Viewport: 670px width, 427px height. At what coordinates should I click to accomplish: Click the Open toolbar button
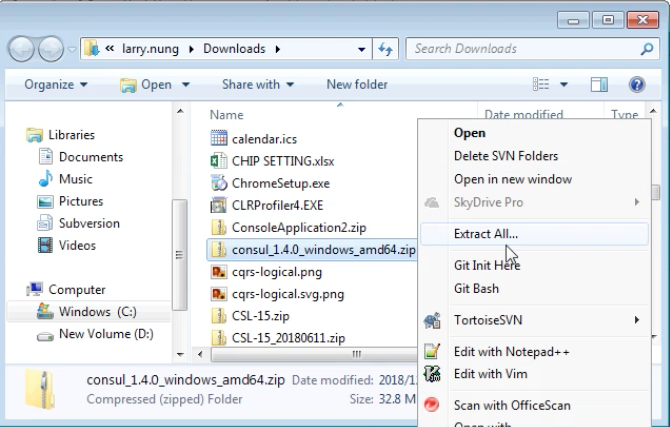146,85
